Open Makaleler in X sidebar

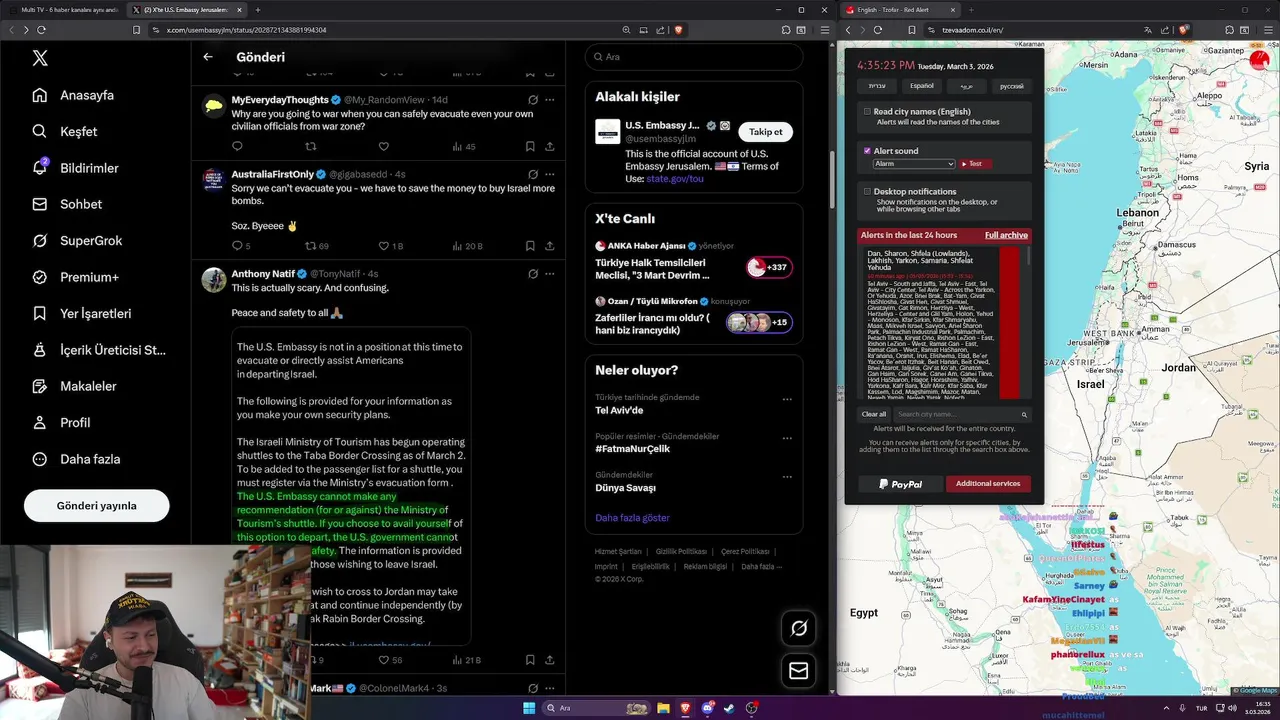(x=74, y=386)
